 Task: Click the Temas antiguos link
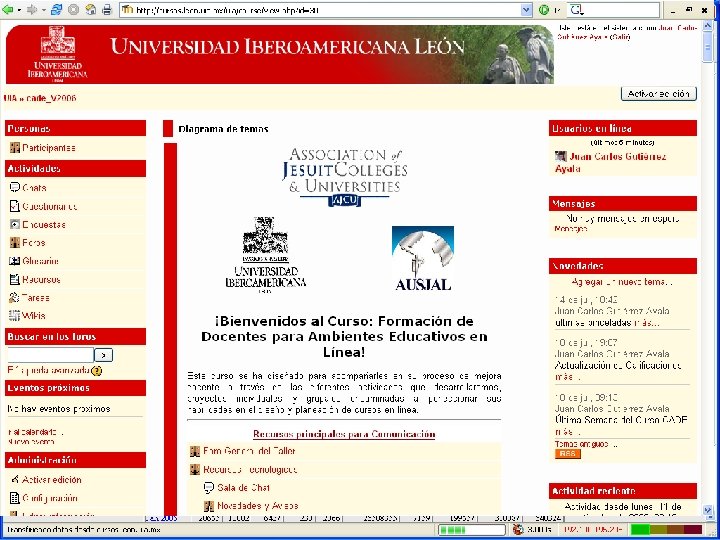(586, 444)
